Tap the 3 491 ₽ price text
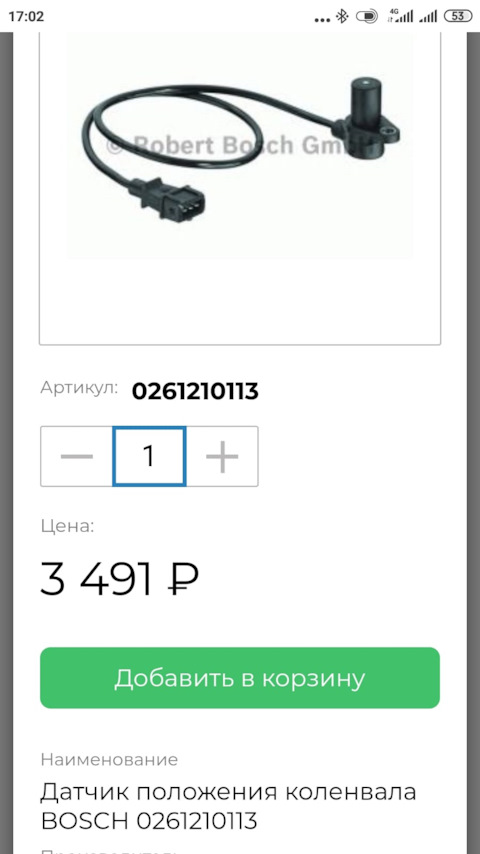The width and height of the screenshot is (480, 854). point(119,579)
